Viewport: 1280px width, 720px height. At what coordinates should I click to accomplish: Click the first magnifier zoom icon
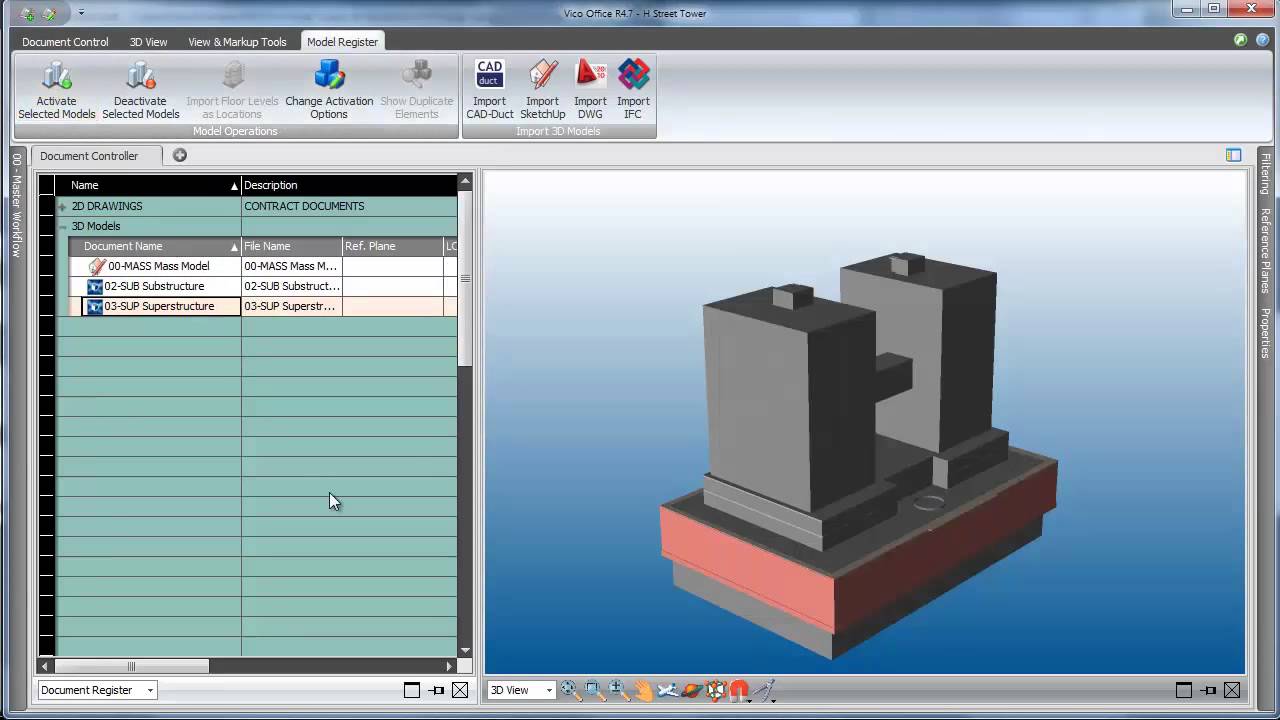(570, 690)
